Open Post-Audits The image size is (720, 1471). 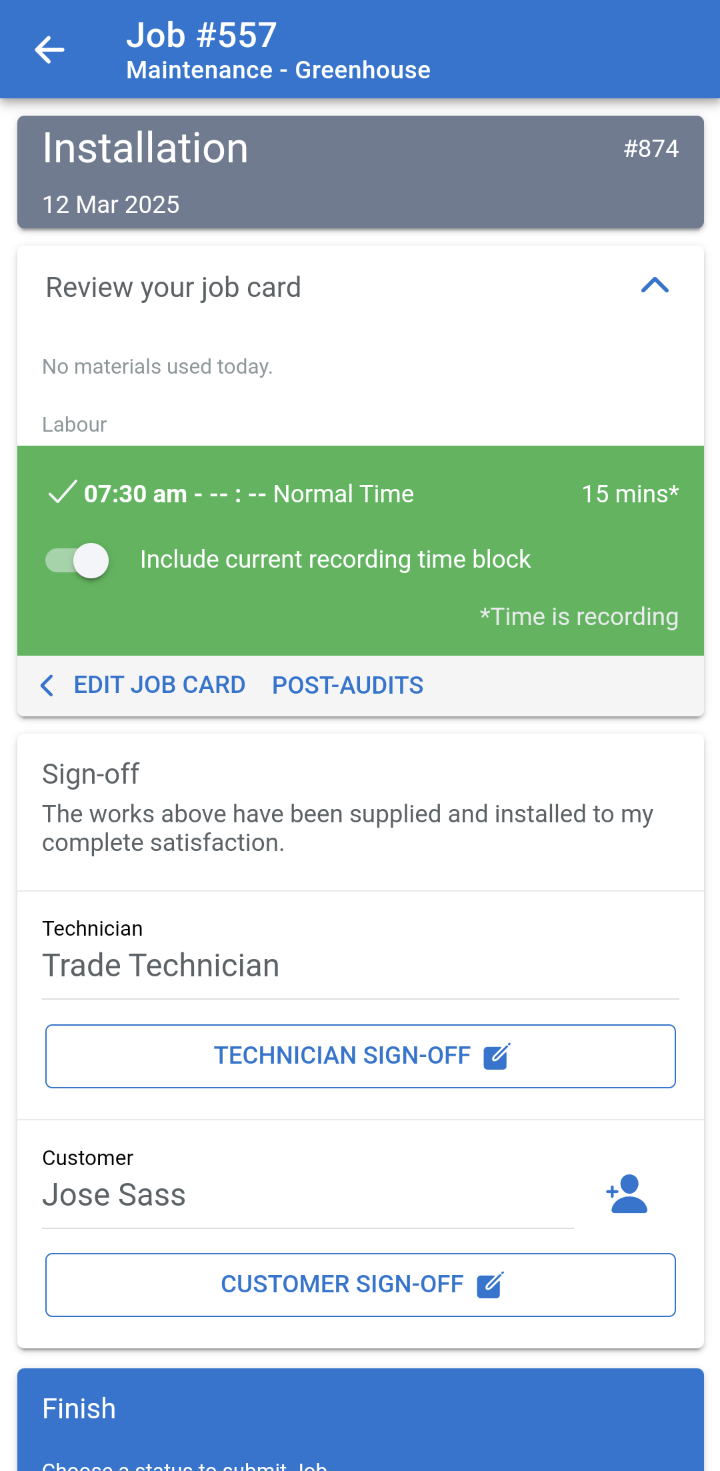tap(348, 685)
